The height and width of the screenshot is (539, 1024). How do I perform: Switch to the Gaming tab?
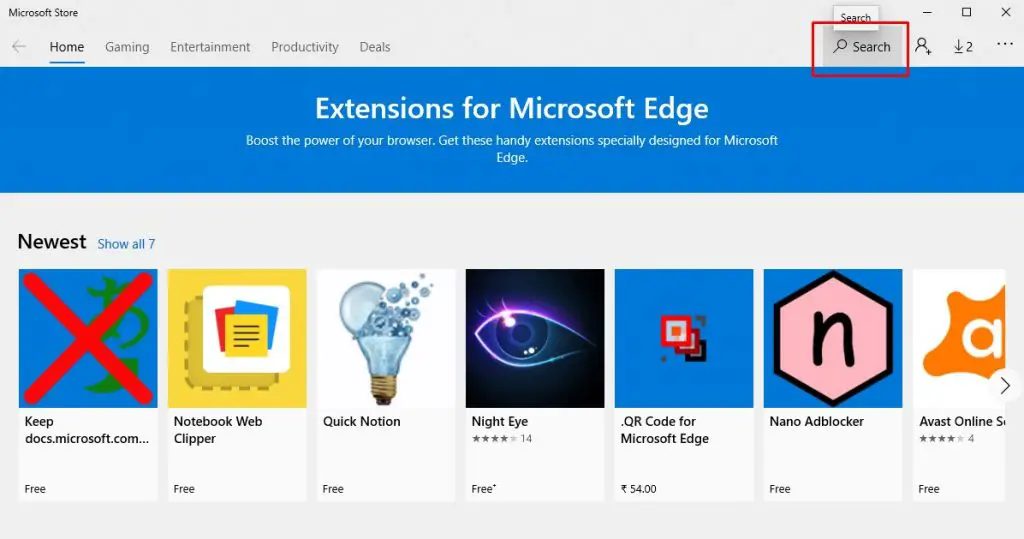tap(127, 47)
